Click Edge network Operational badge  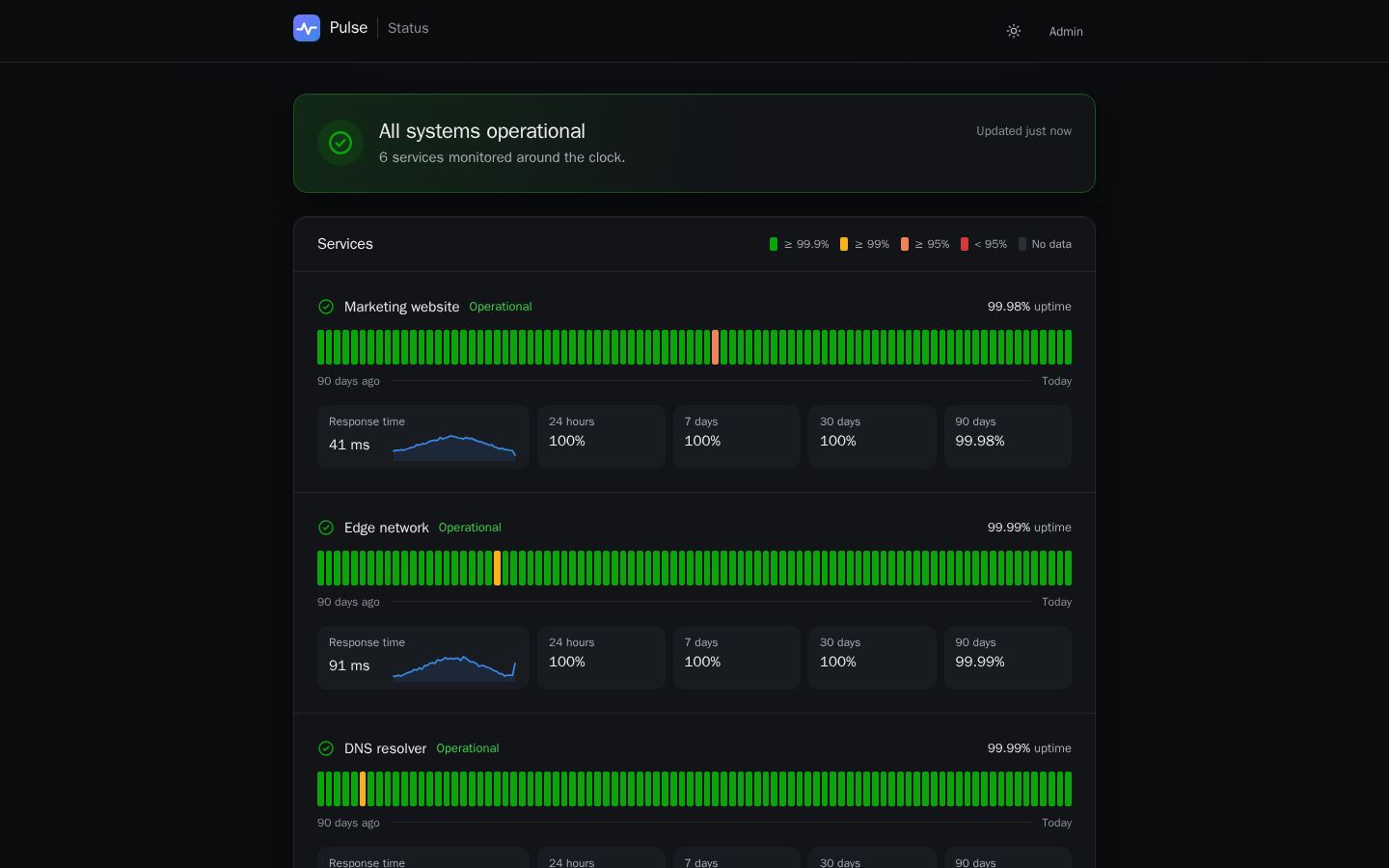(470, 528)
